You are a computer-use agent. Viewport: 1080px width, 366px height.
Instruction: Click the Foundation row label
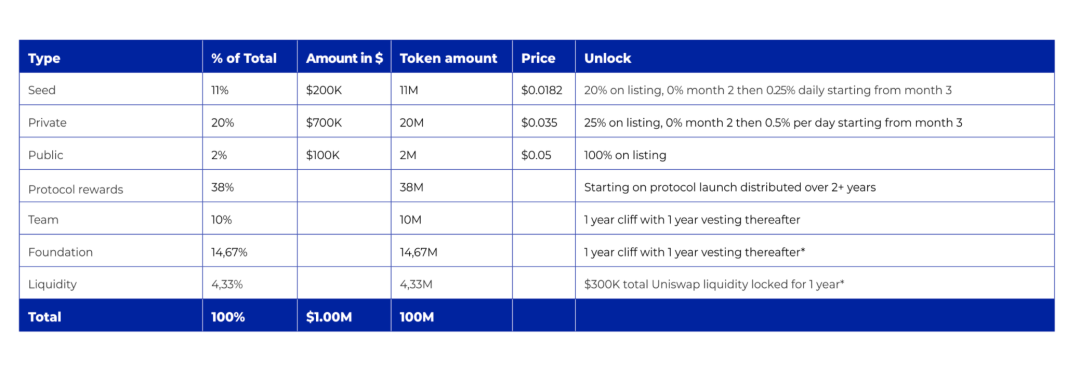click(60, 252)
